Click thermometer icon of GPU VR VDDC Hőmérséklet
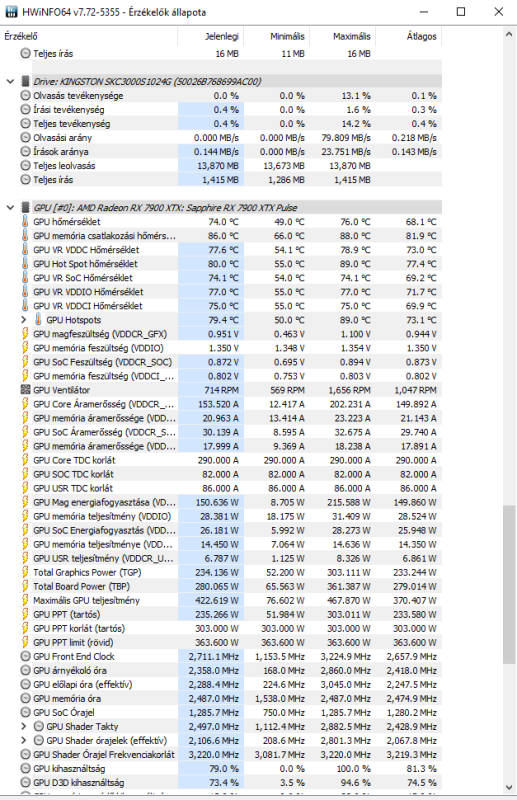The height and width of the screenshot is (800, 517). [25, 250]
